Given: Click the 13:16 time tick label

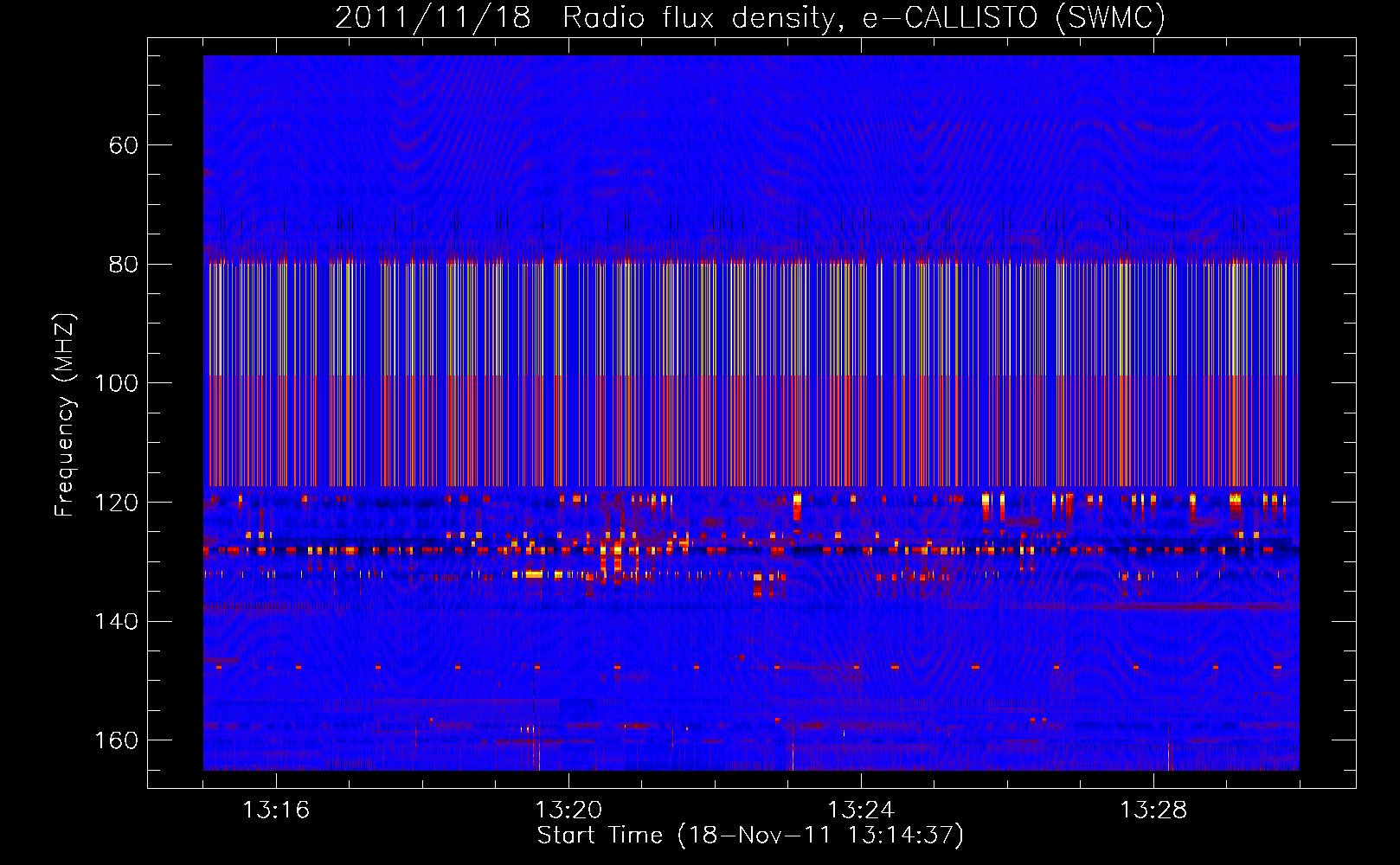Looking at the screenshot, I should click(275, 811).
